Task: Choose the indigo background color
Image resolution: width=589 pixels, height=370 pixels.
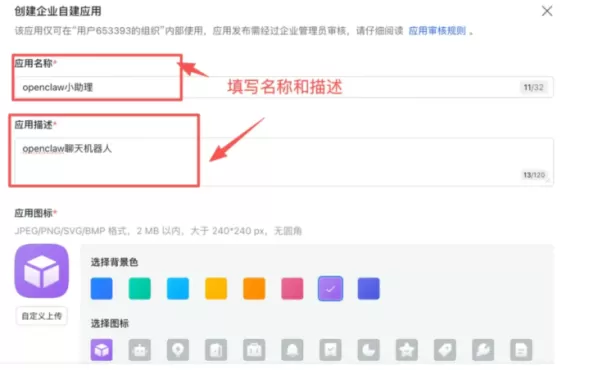Action: click(x=369, y=288)
